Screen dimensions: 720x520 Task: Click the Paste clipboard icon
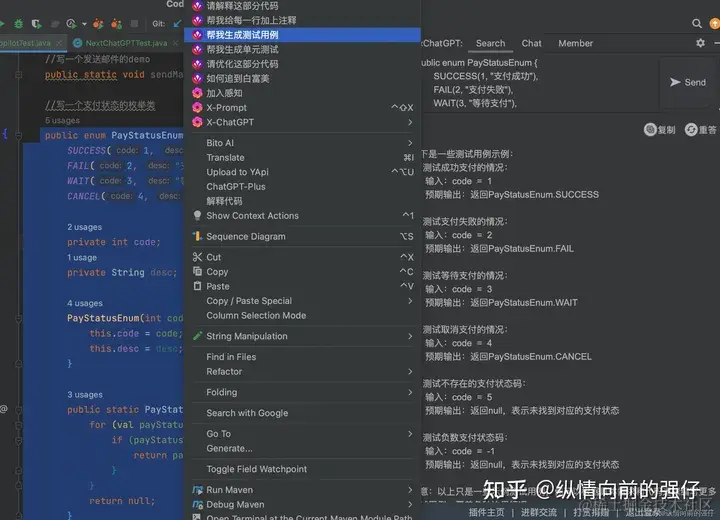pos(197,286)
